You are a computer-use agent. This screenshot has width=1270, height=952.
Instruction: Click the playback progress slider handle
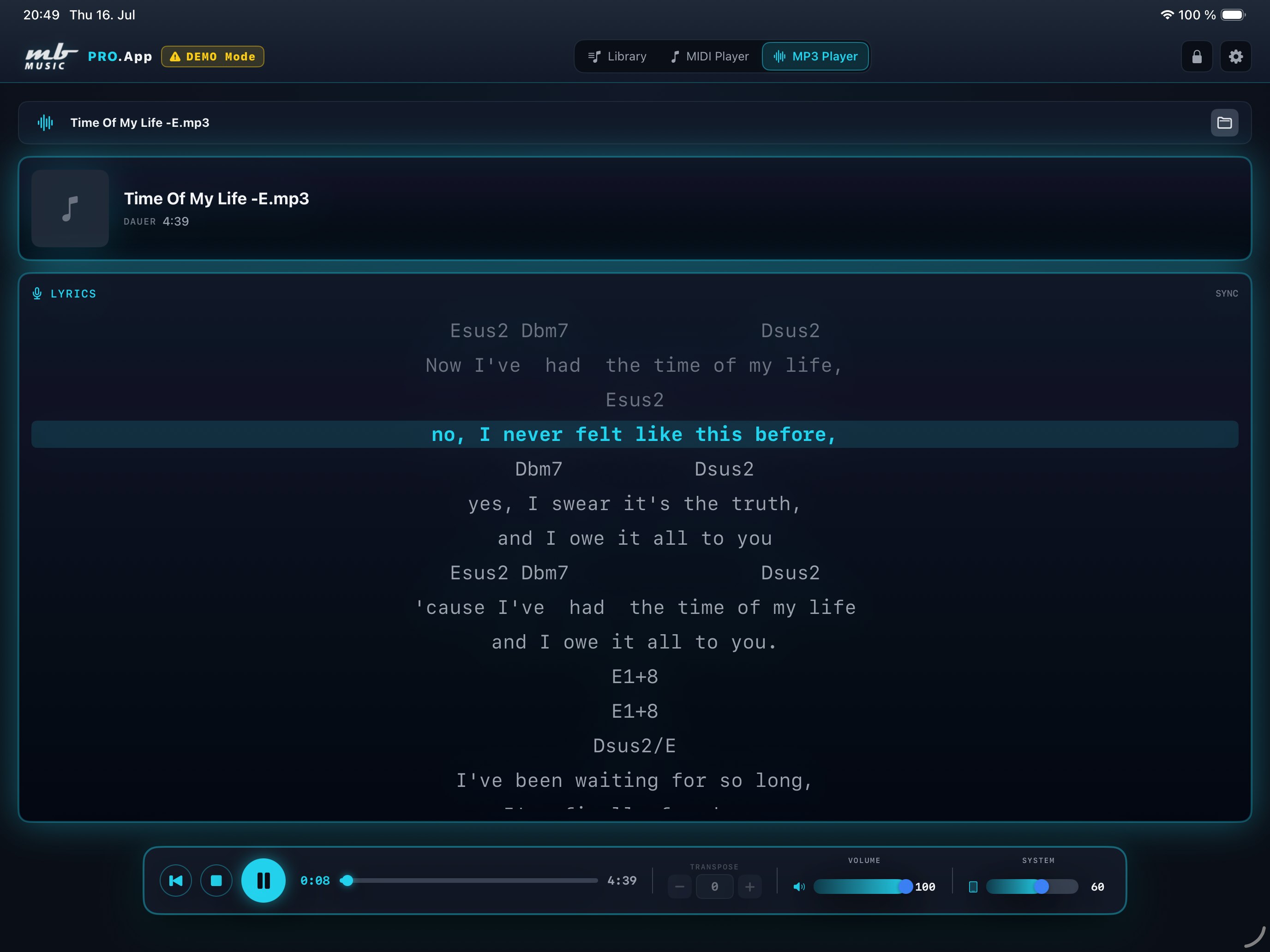tap(347, 880)
